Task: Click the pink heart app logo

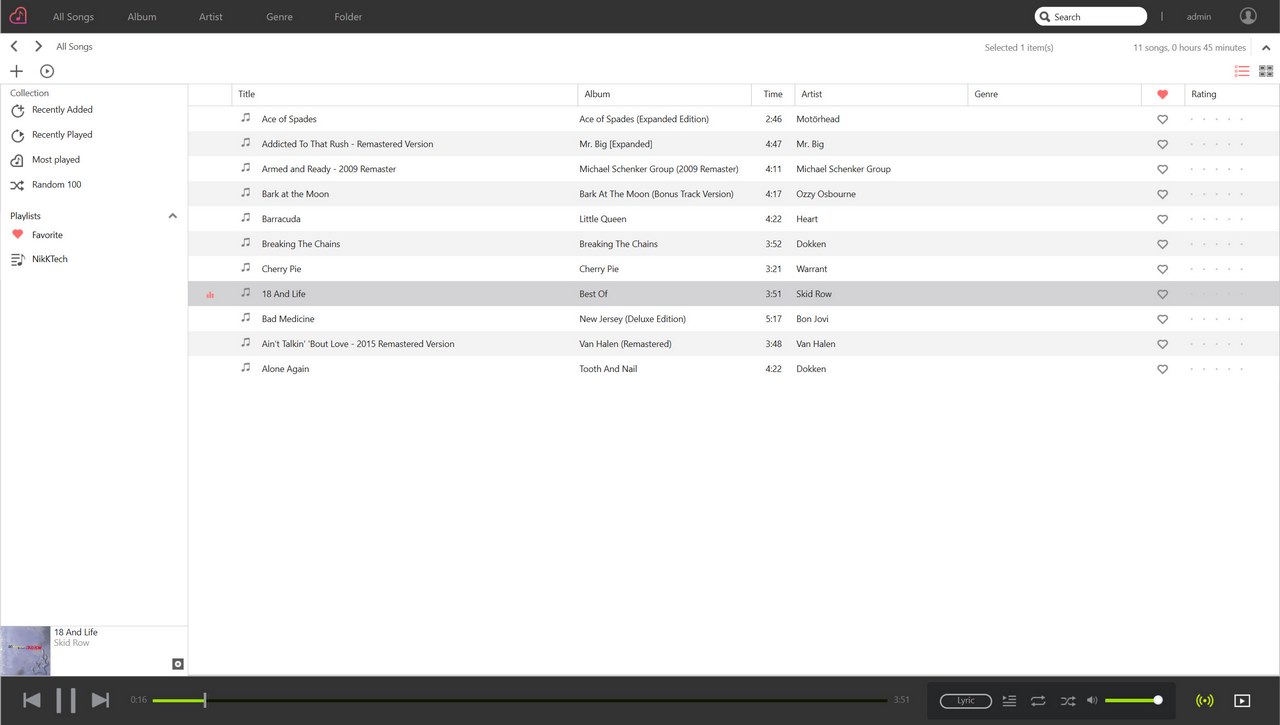Action: (x=17, y=16)
